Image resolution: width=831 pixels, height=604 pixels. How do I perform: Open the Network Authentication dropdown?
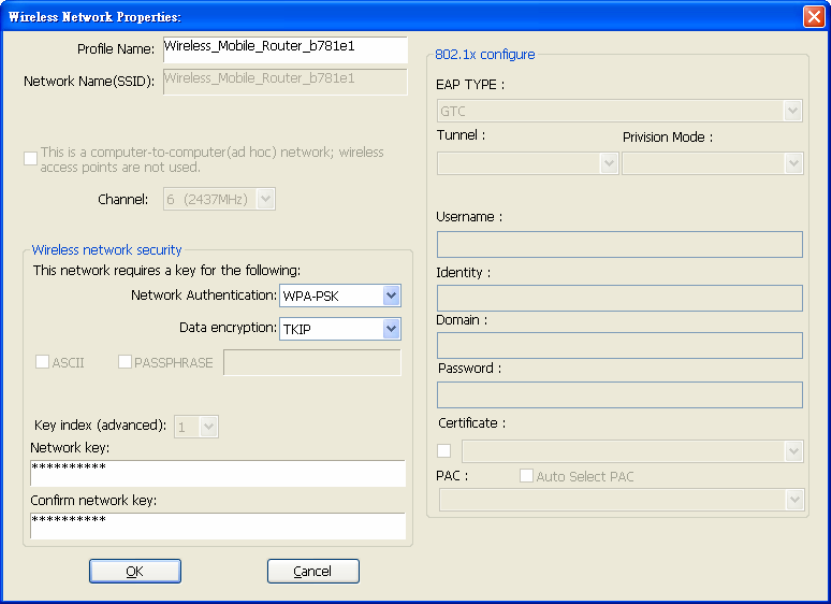coord(340,296)
